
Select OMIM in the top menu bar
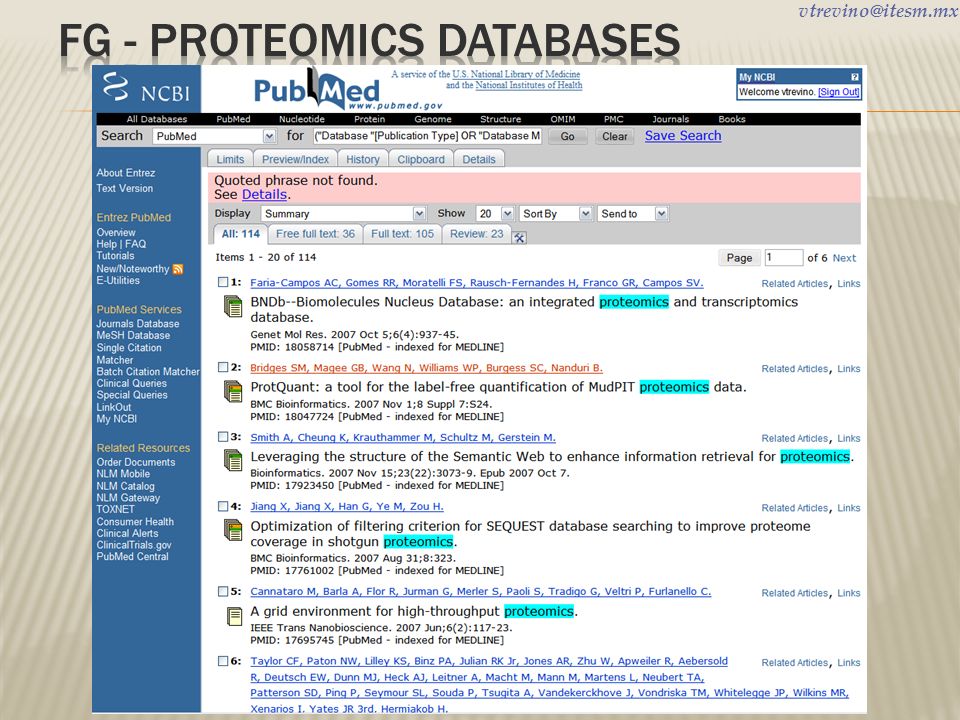(x=563, y=119)
